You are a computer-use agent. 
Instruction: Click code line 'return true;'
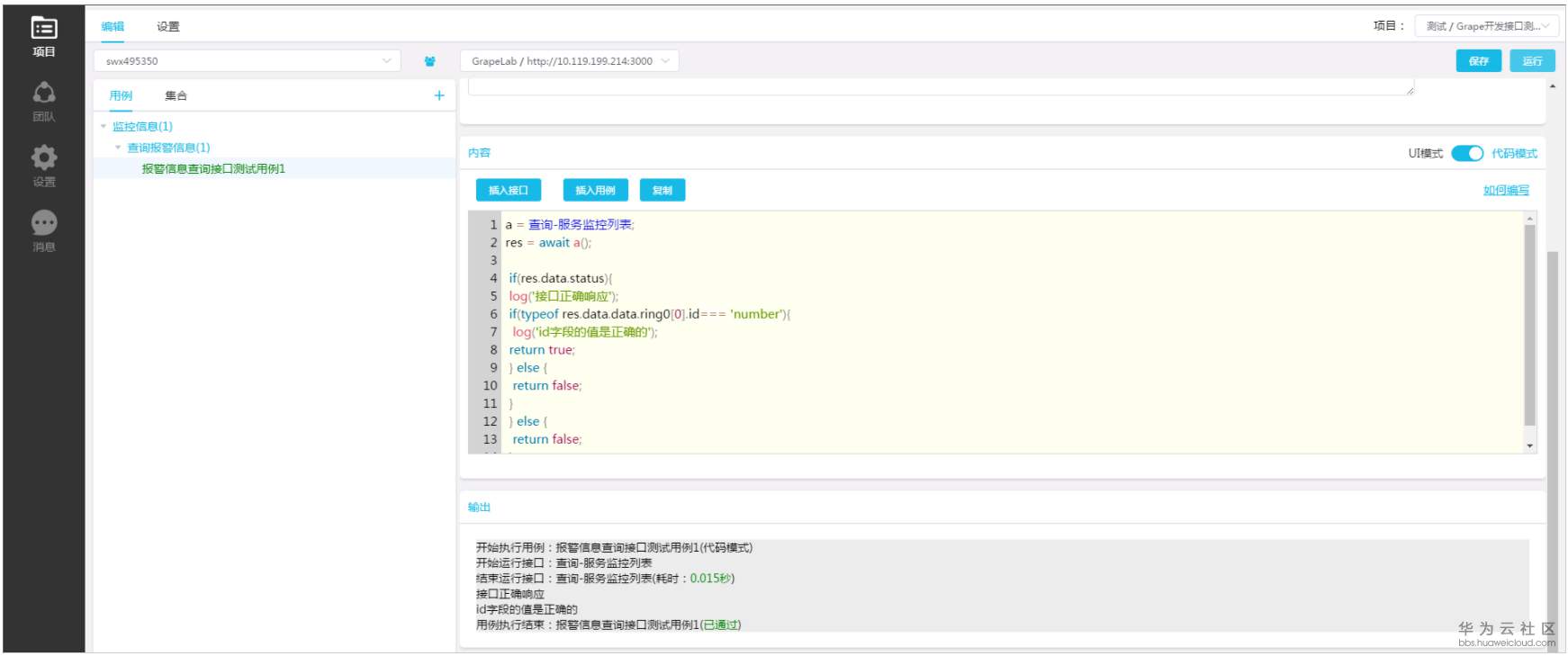tap(542, 350)
